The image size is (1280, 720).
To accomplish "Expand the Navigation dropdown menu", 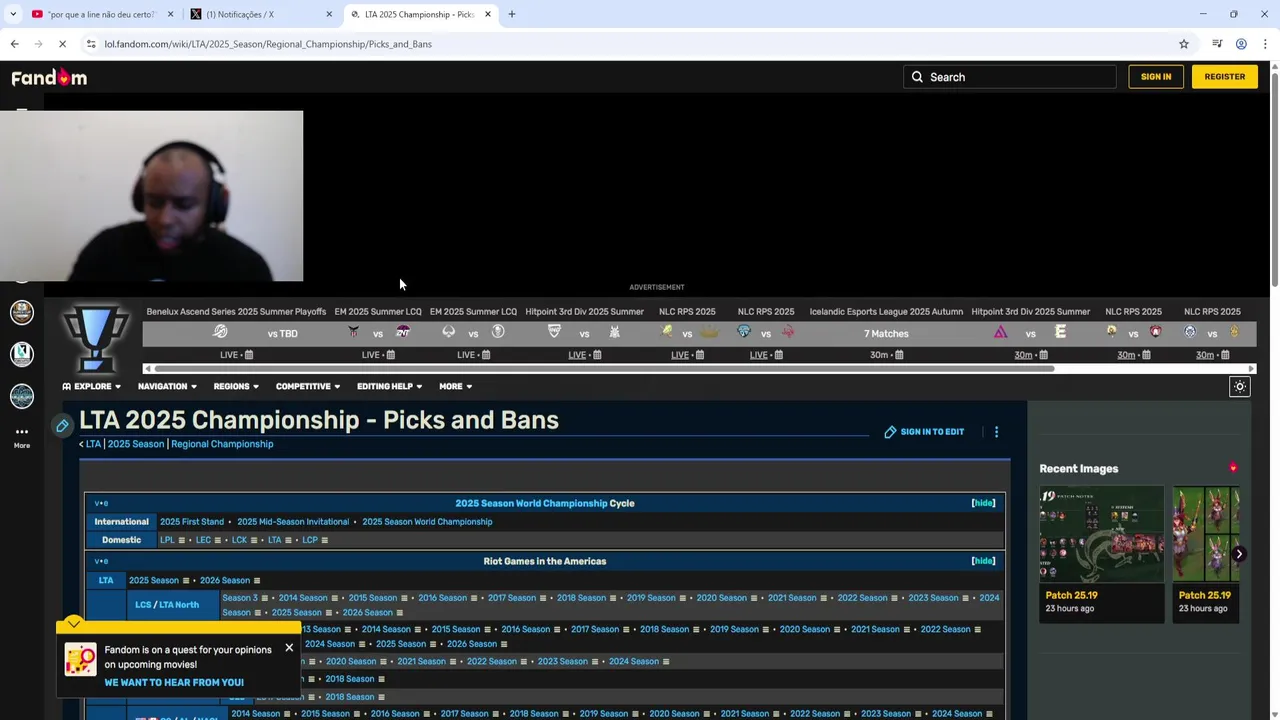I will tap(167, 386).
